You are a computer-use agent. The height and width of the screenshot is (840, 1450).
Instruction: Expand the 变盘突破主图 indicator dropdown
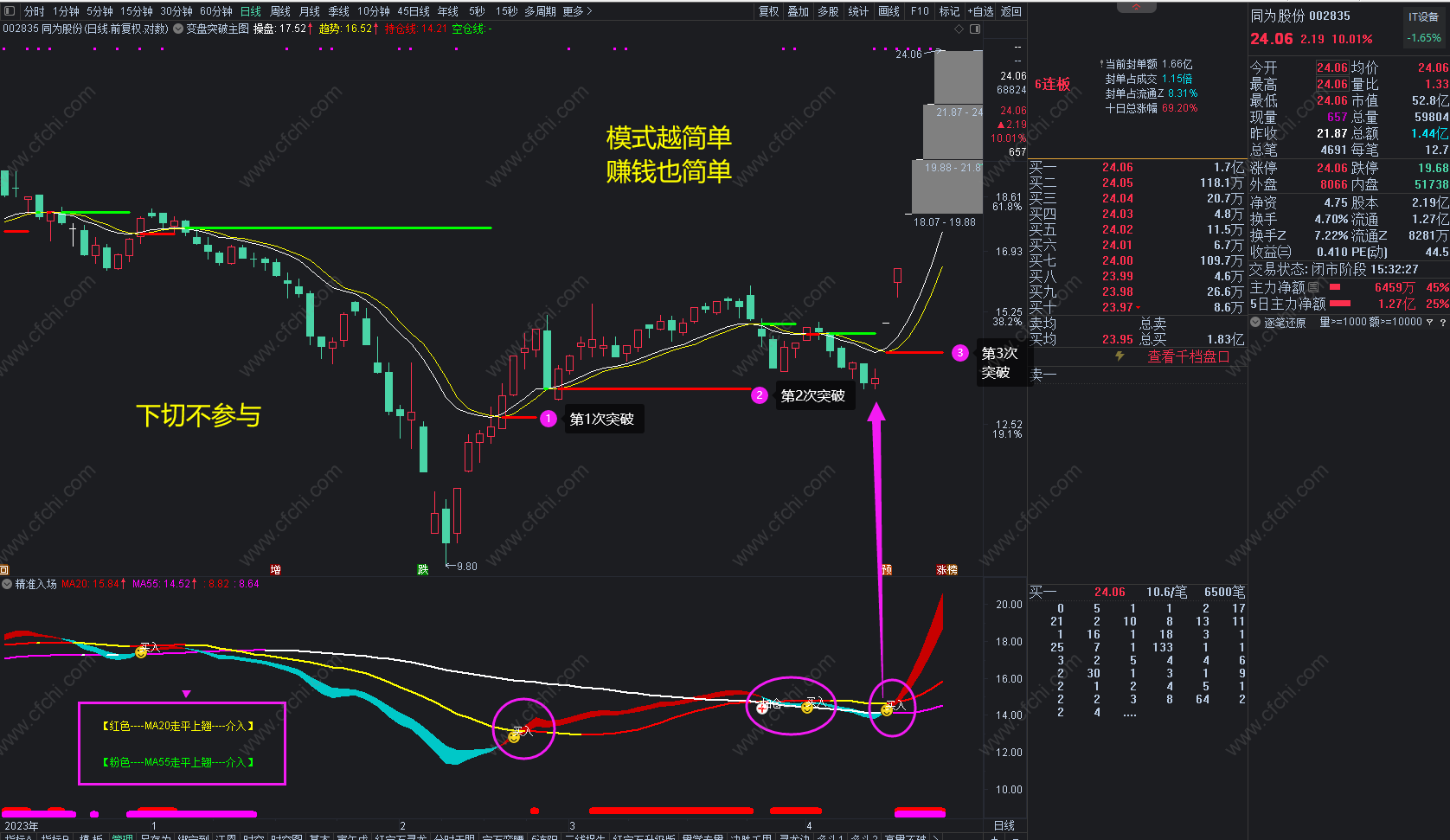tap(178, 29)
